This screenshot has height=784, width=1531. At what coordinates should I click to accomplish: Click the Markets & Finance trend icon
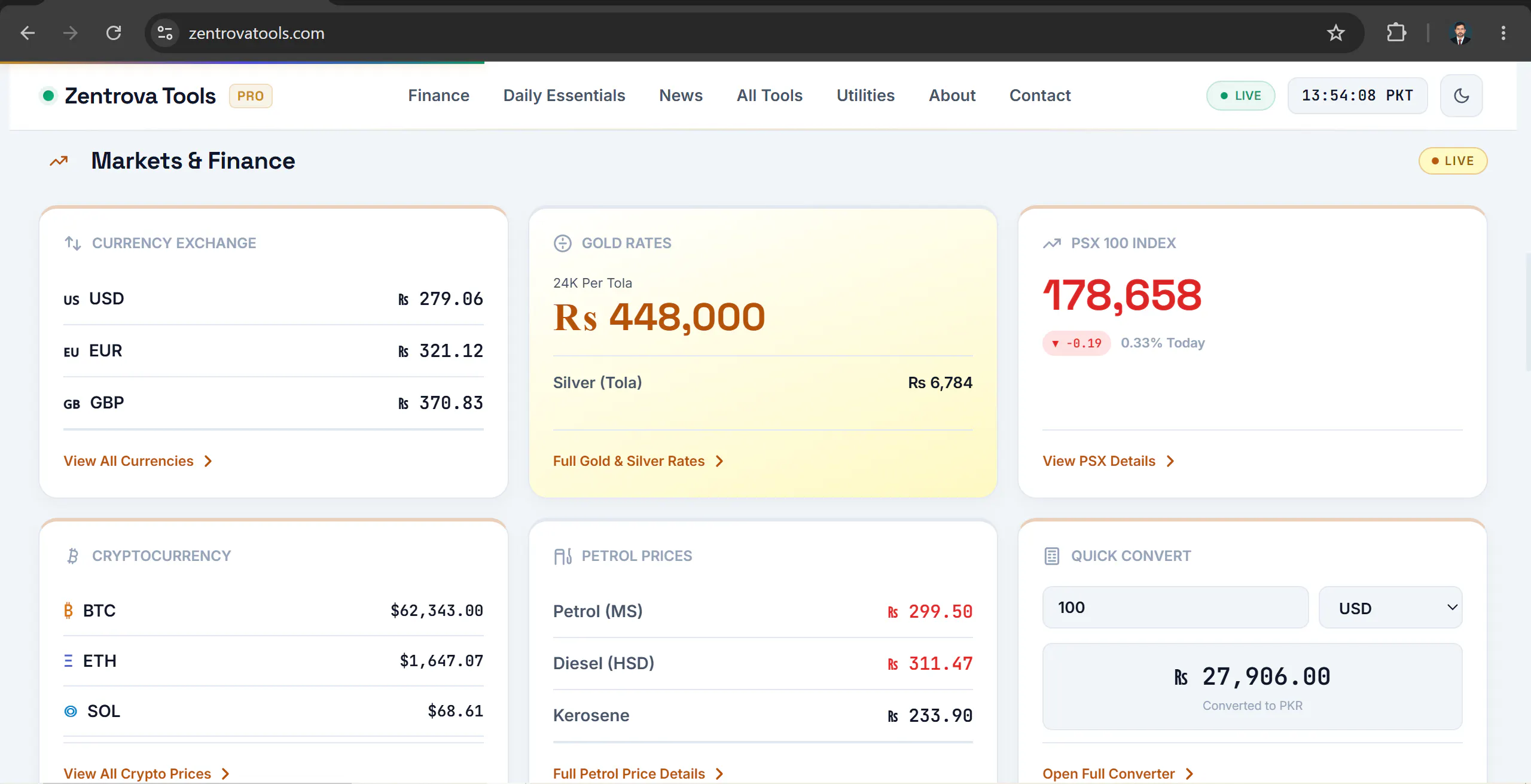click(x=59, y=161)
